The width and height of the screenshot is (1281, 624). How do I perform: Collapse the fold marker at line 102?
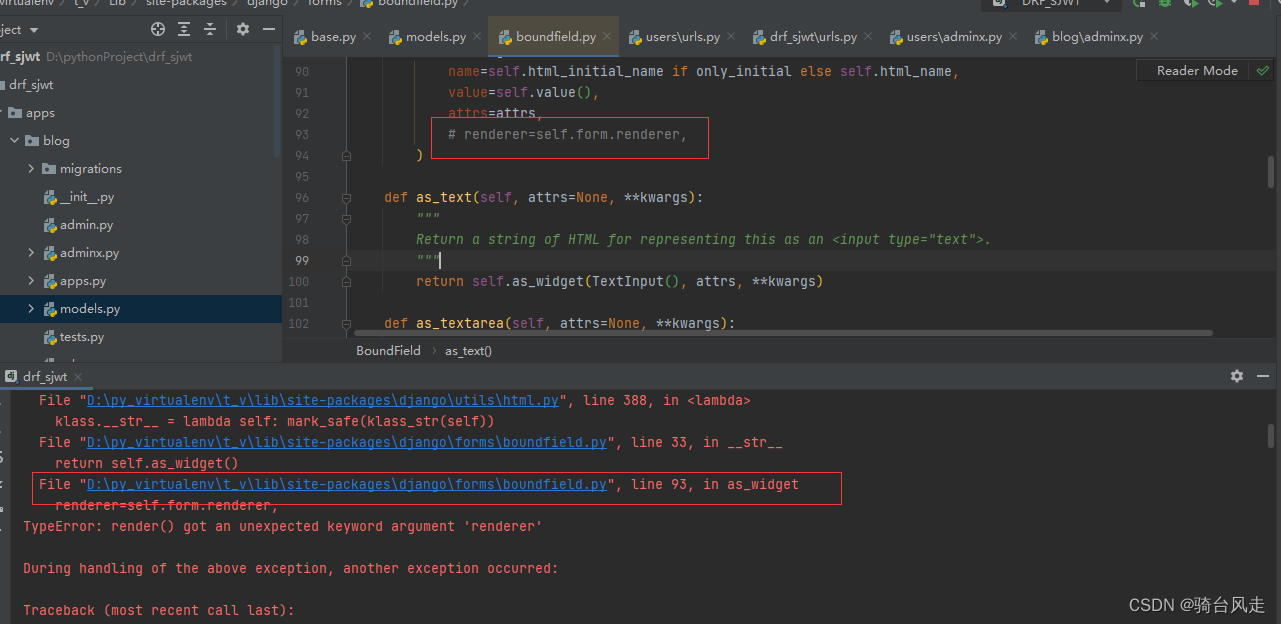click(346, 323)
